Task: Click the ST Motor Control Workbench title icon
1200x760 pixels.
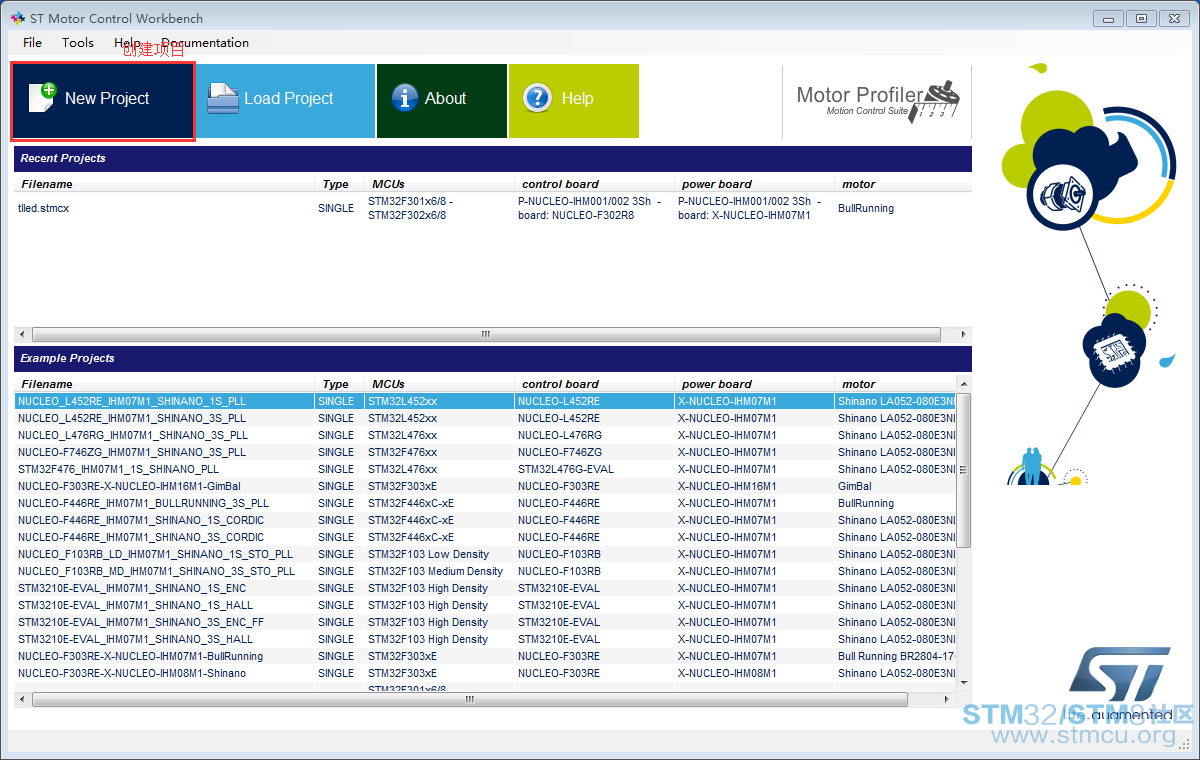Action: (16, 18)
